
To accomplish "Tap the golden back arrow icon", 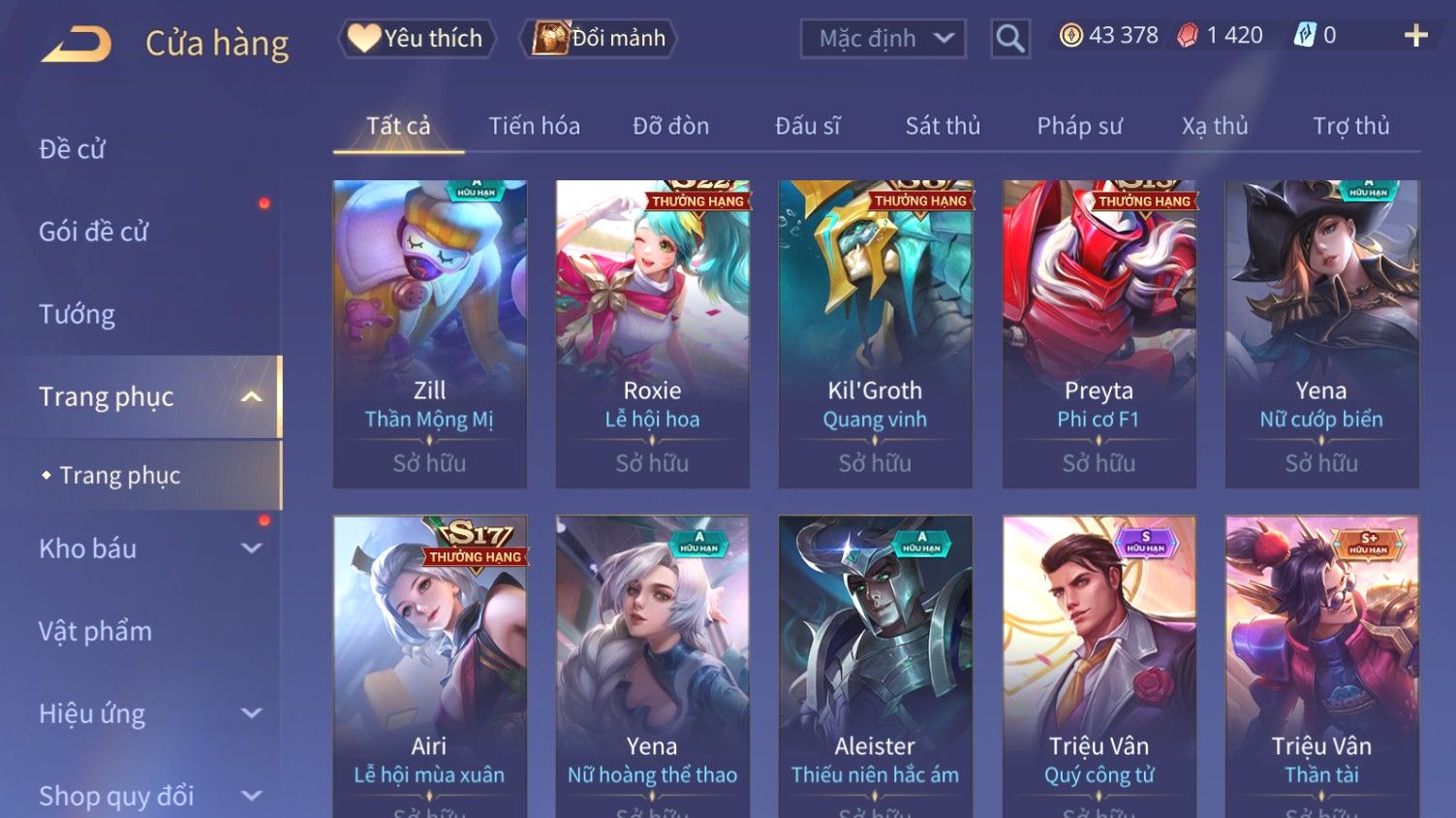I will [x=77, y=44].
